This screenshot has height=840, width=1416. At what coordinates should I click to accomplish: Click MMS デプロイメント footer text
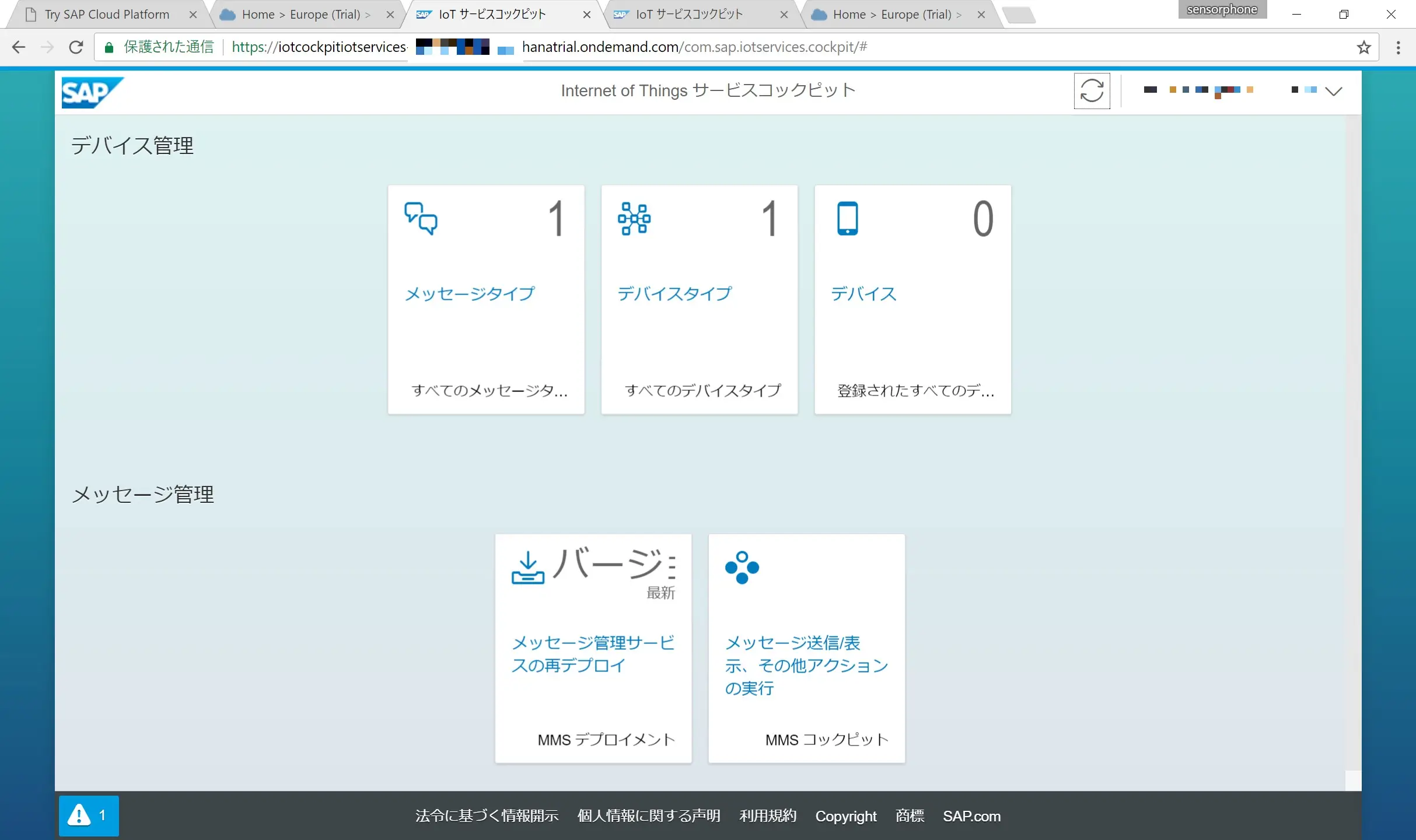[606, 740]
